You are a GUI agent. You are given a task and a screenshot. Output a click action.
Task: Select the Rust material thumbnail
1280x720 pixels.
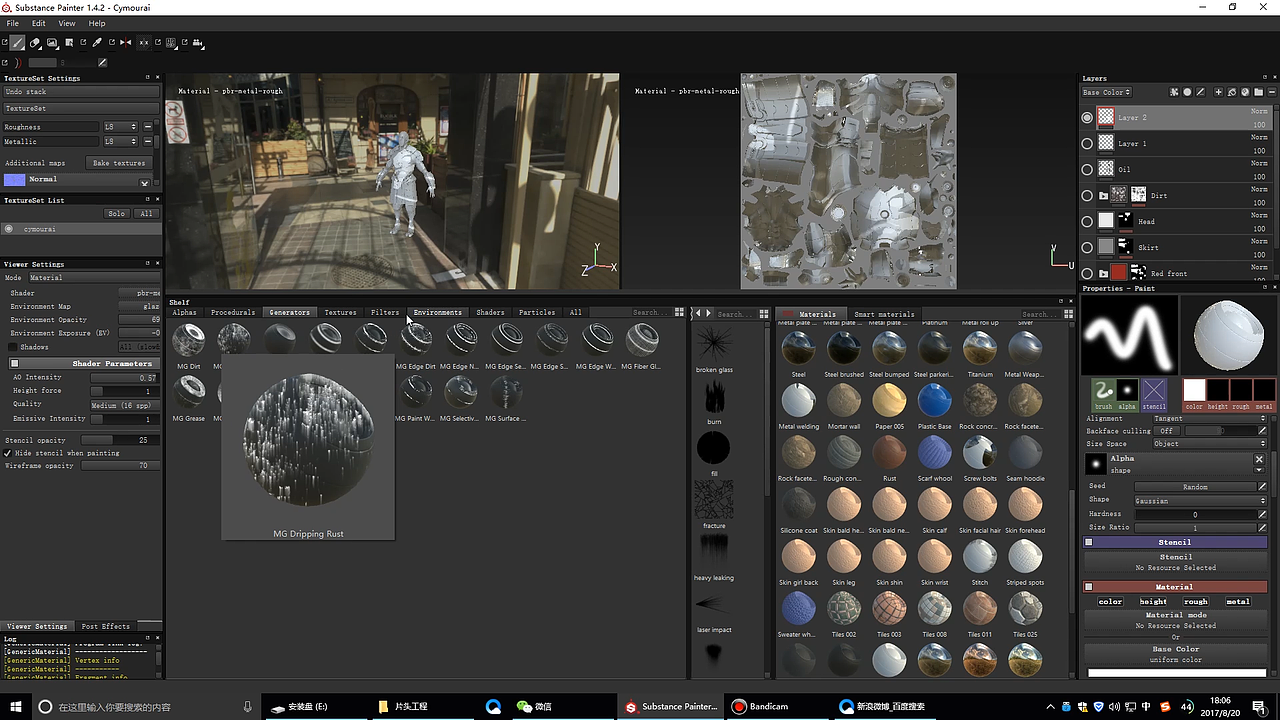pos(889,454)
